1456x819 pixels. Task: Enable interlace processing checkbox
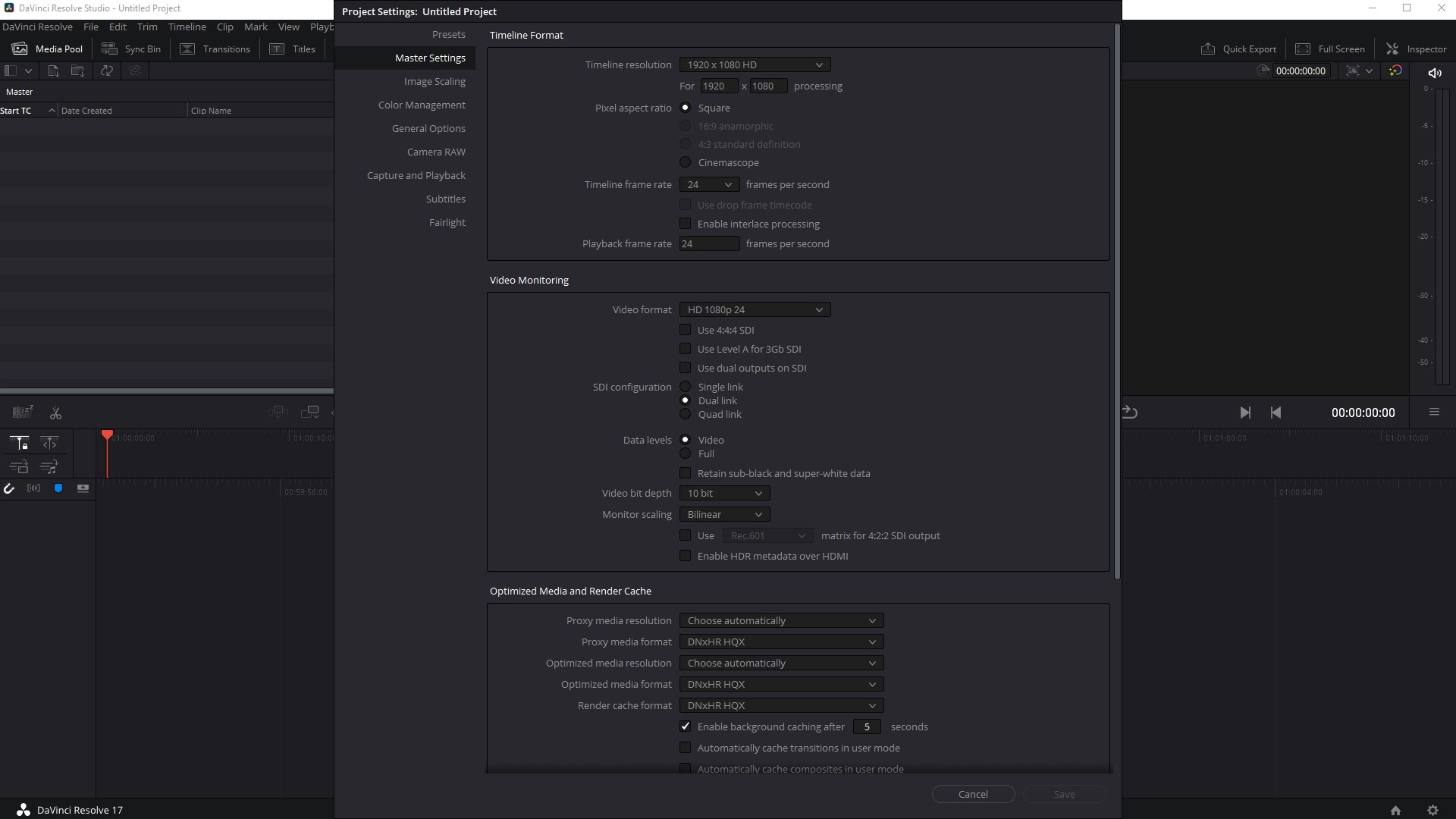pyautogui.click(x=686, y=224)
